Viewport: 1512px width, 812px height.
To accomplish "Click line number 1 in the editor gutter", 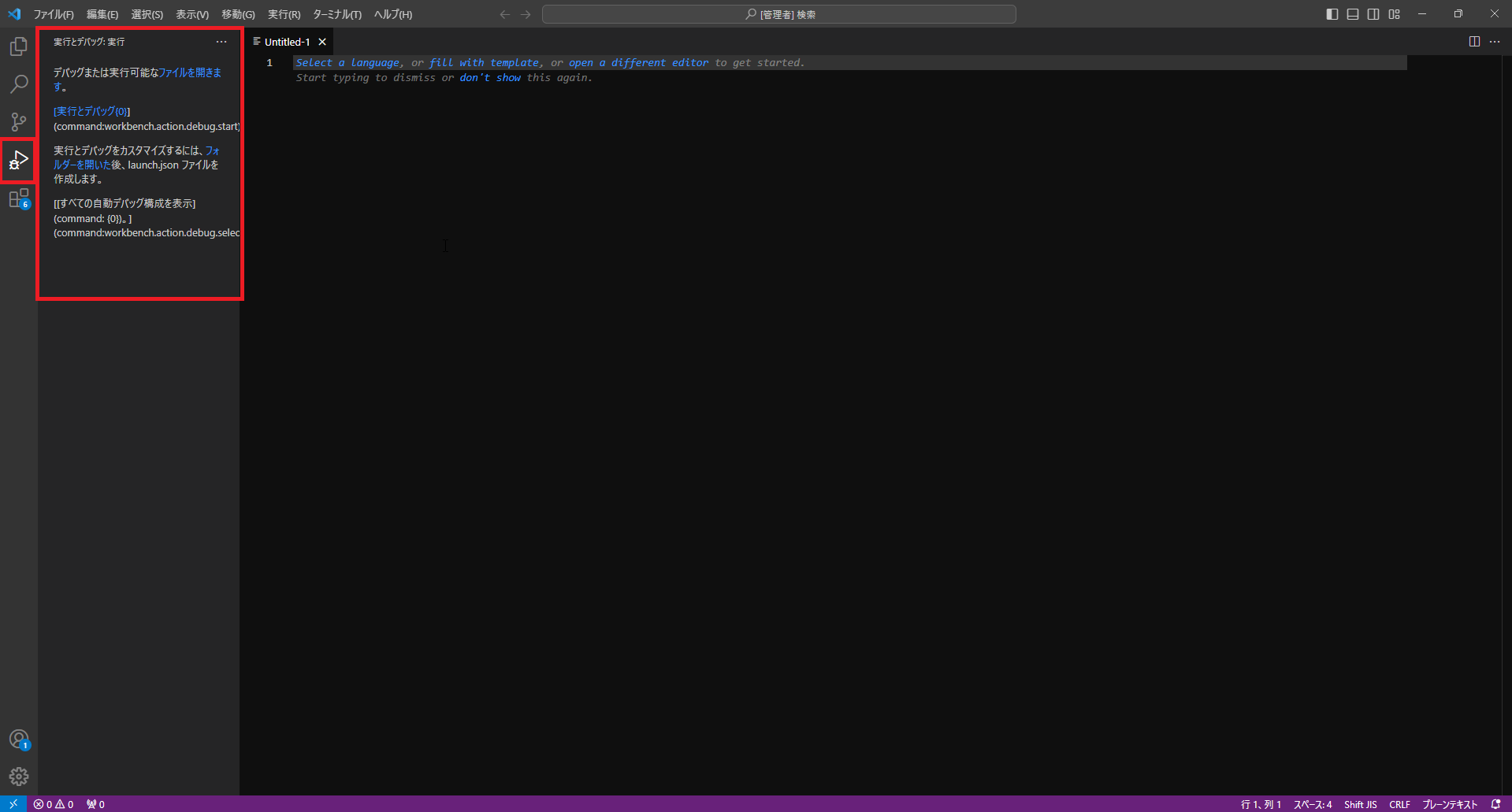I will [269, 63].
